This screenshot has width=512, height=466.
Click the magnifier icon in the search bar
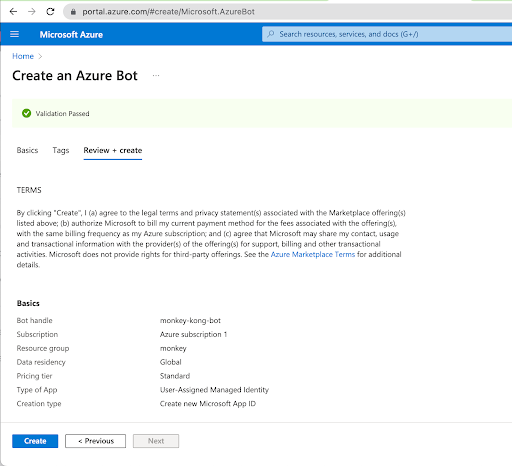(x=271, y=34)
